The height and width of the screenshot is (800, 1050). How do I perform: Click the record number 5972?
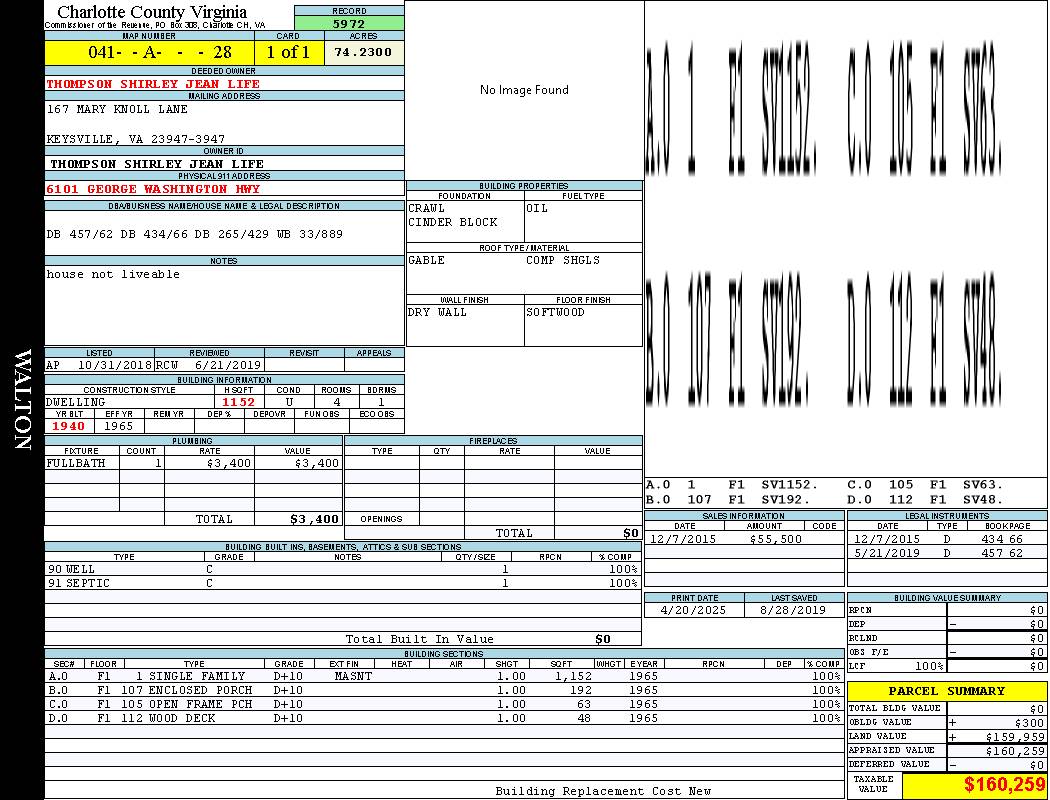pyautogui.click(x=349, y=23)
